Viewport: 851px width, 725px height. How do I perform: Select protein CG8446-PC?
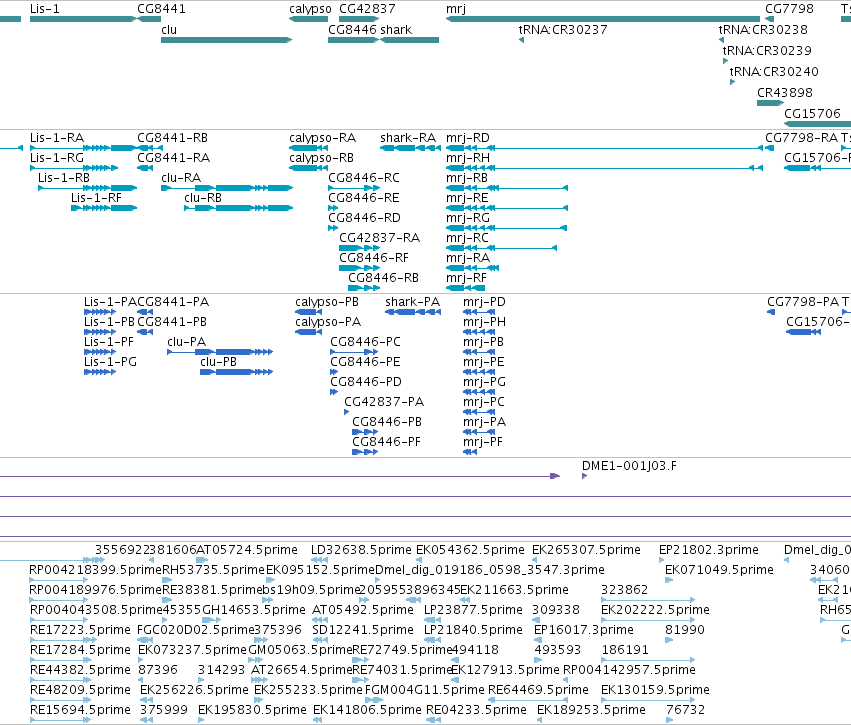[x=354, y=352]
